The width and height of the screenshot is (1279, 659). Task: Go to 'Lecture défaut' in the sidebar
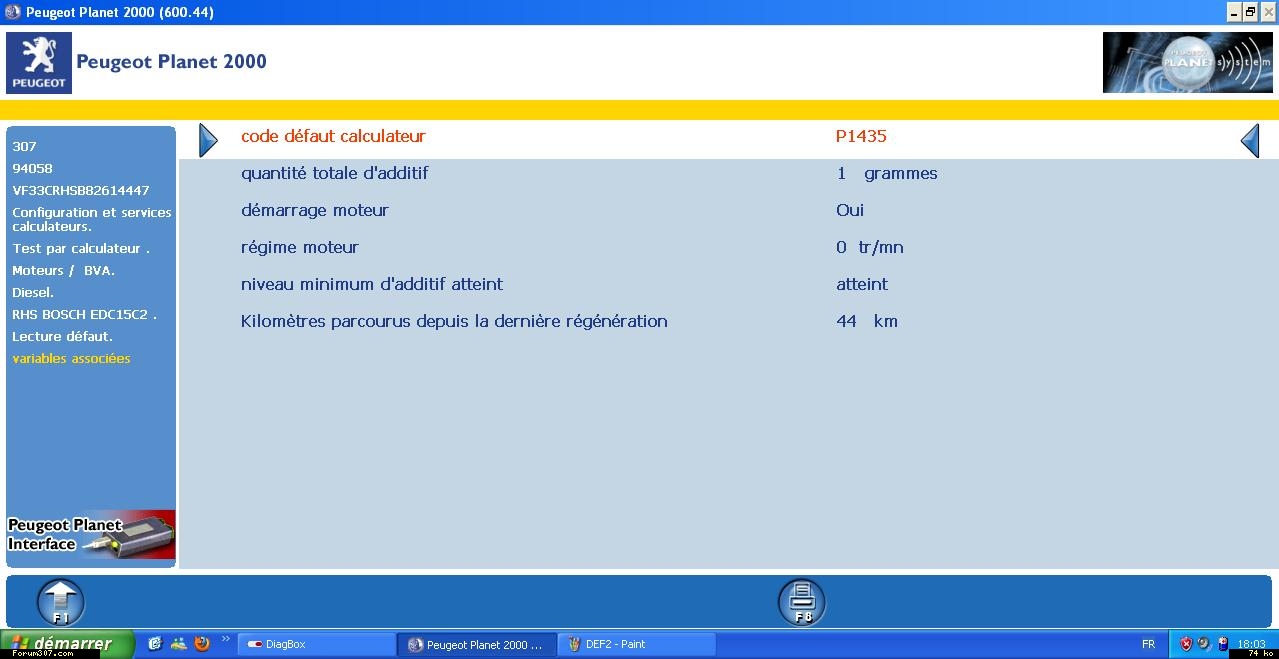point(62,336)
